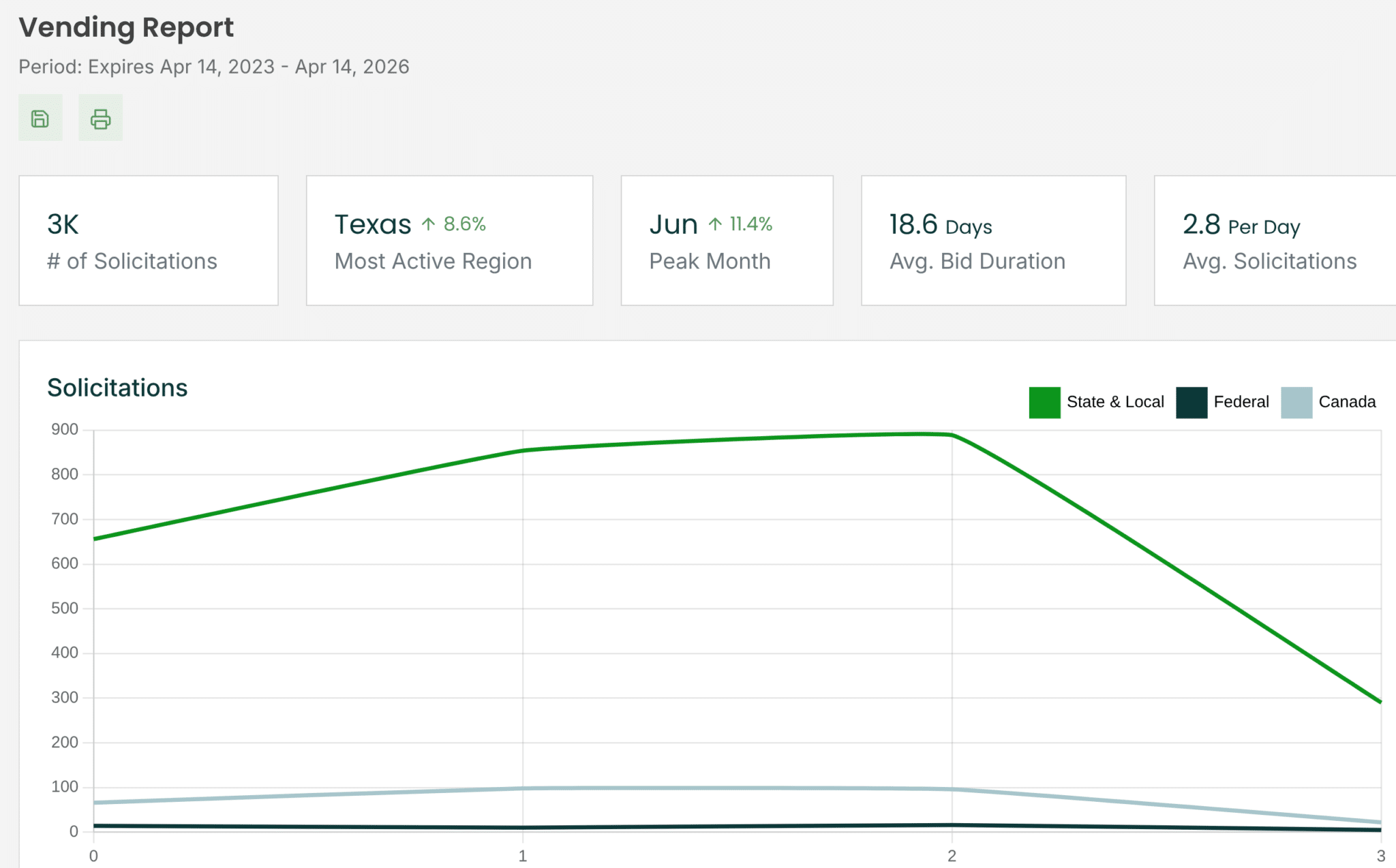1396x868 pixels.
Task: Click the Solicitations chart title
Action: click(117, 388)
